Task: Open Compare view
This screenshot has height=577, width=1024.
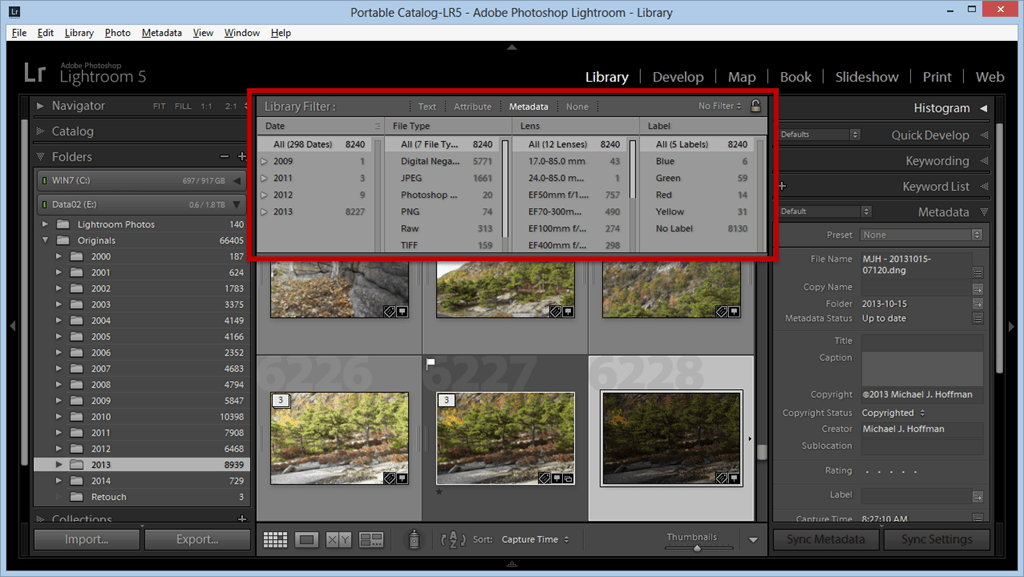Action: 336,539
